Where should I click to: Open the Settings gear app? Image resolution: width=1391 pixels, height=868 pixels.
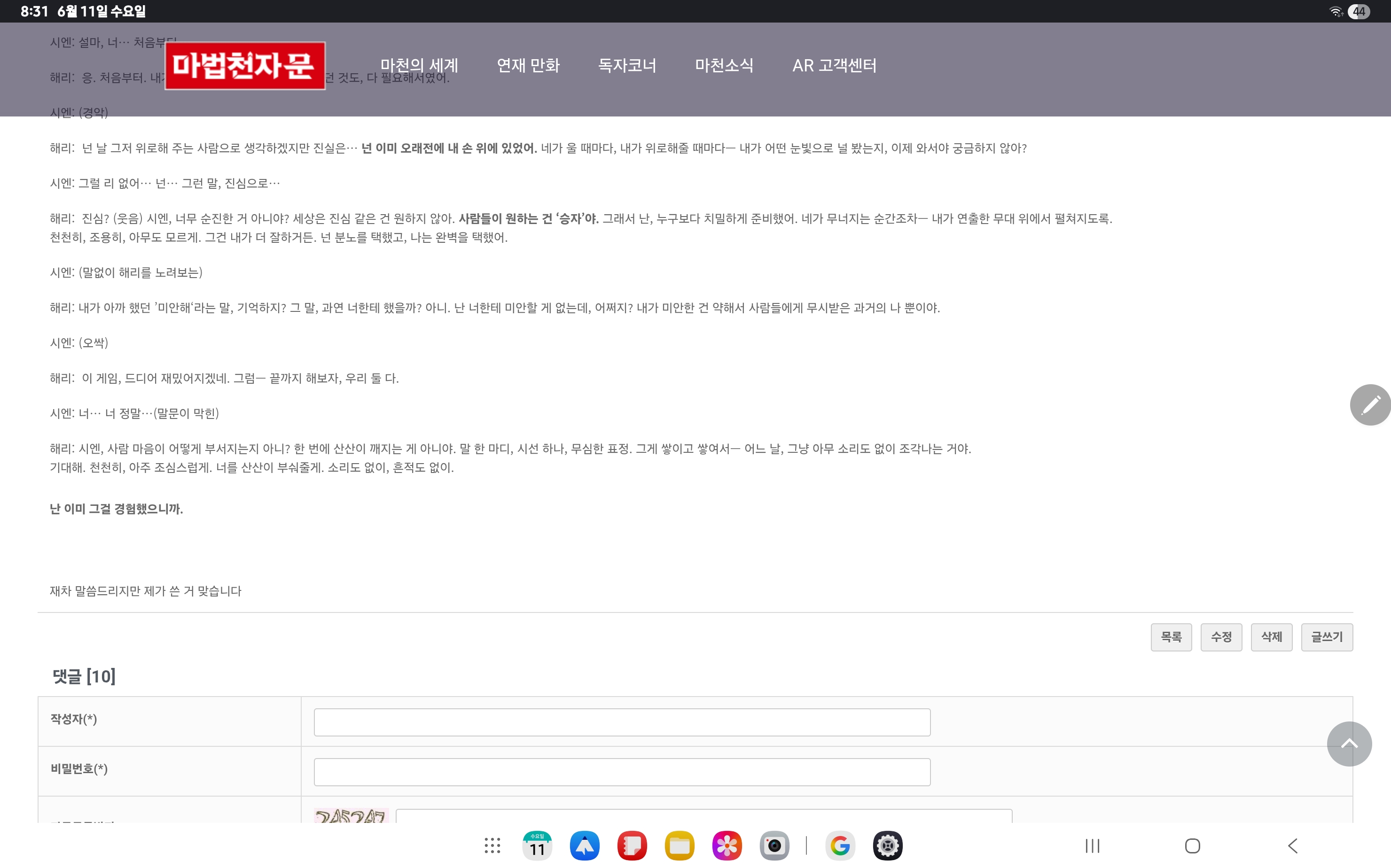point(887,845)
